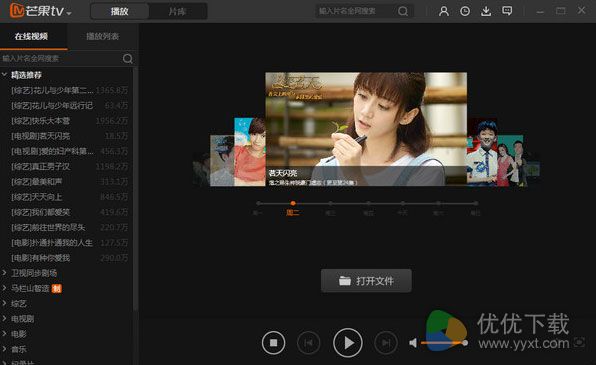Switch to the 片库 tab
Screen dimensions: 596x365
tap(177, 11)
